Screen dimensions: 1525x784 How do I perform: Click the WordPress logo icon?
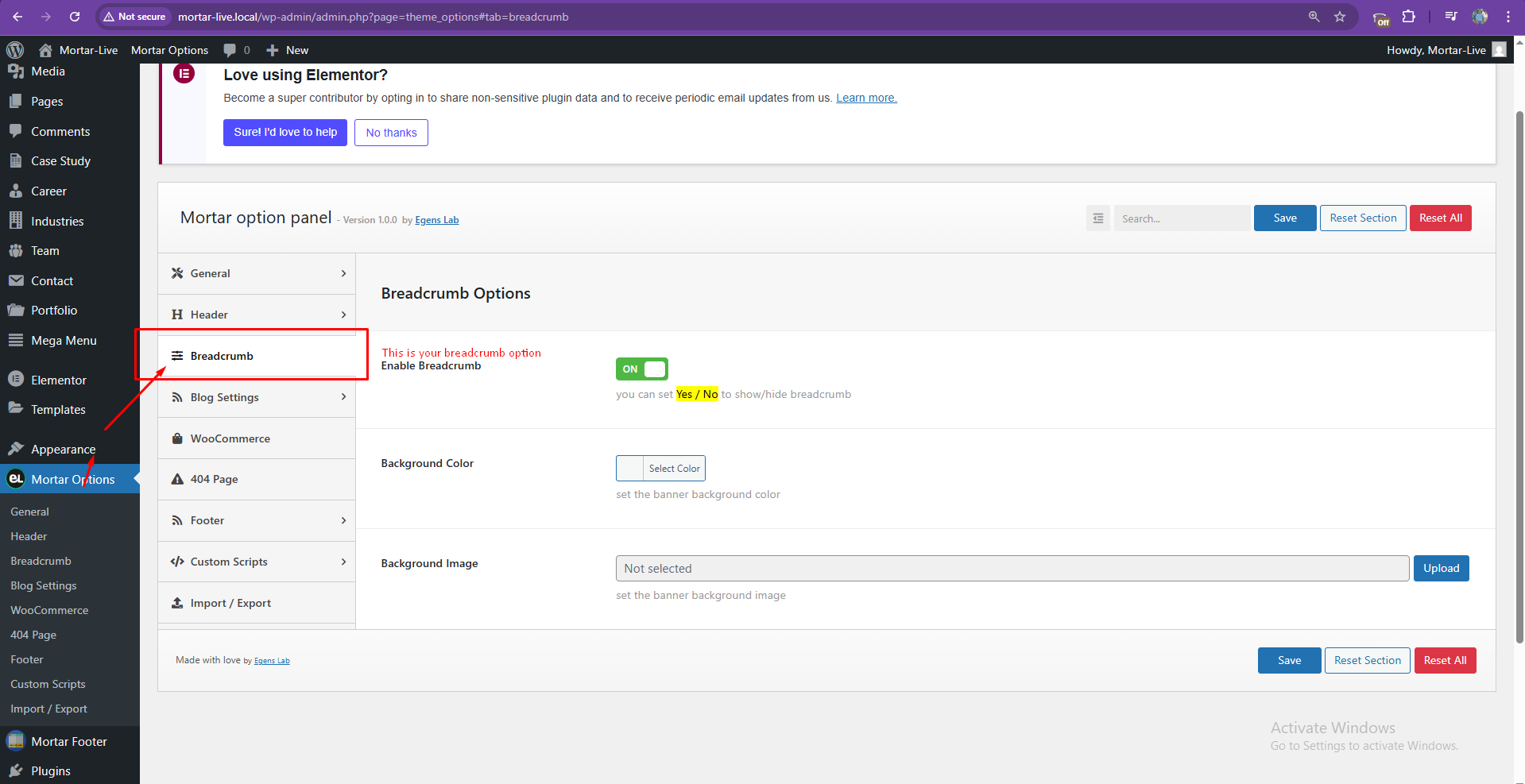click(15, 50)
